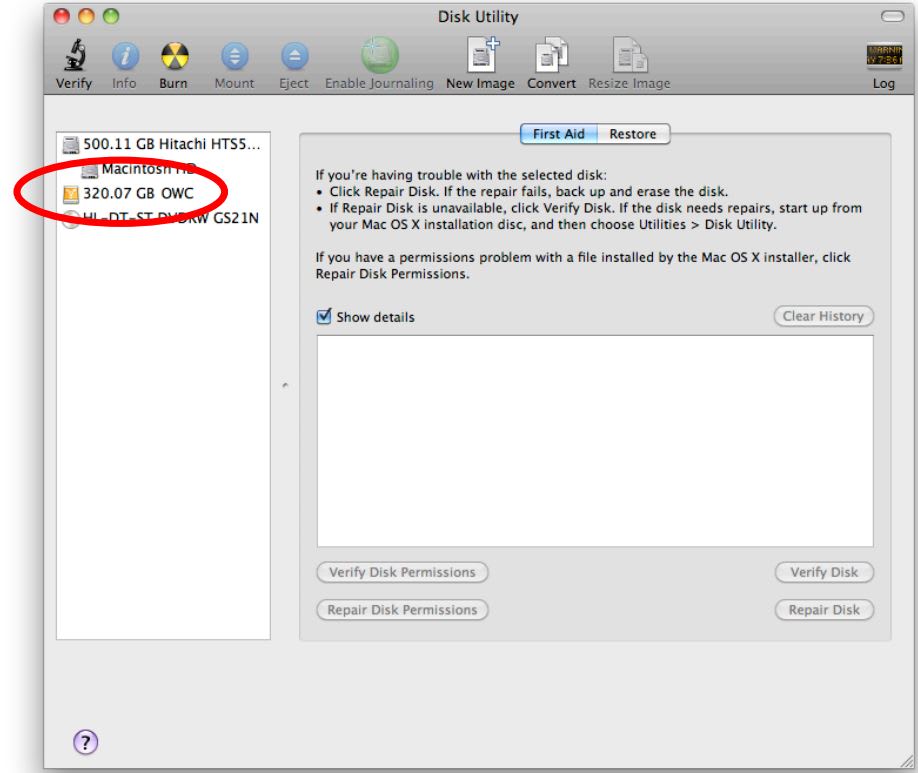Click the Clear History button

click(822, 313)
